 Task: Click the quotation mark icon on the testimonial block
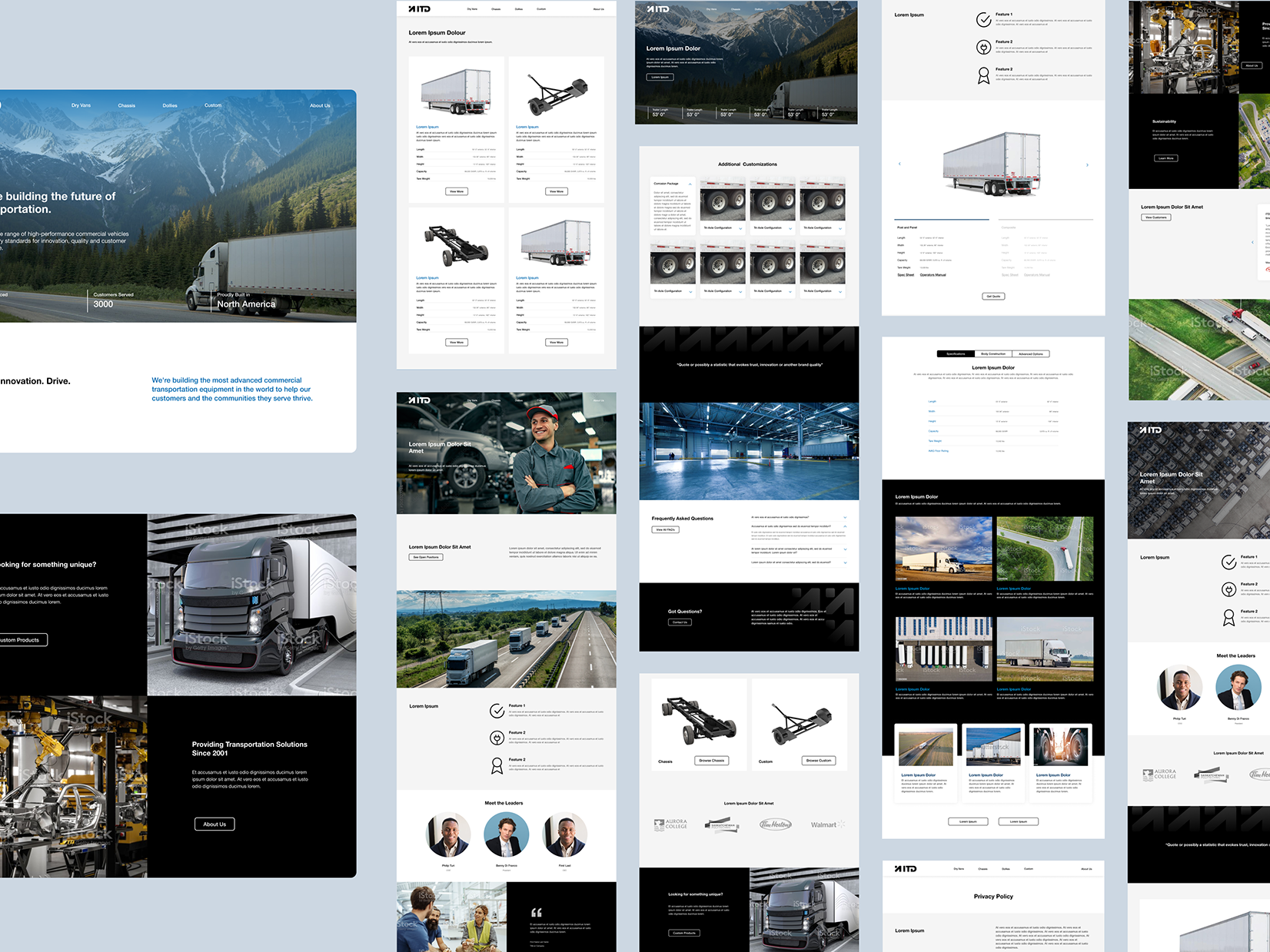click(537, 912)
